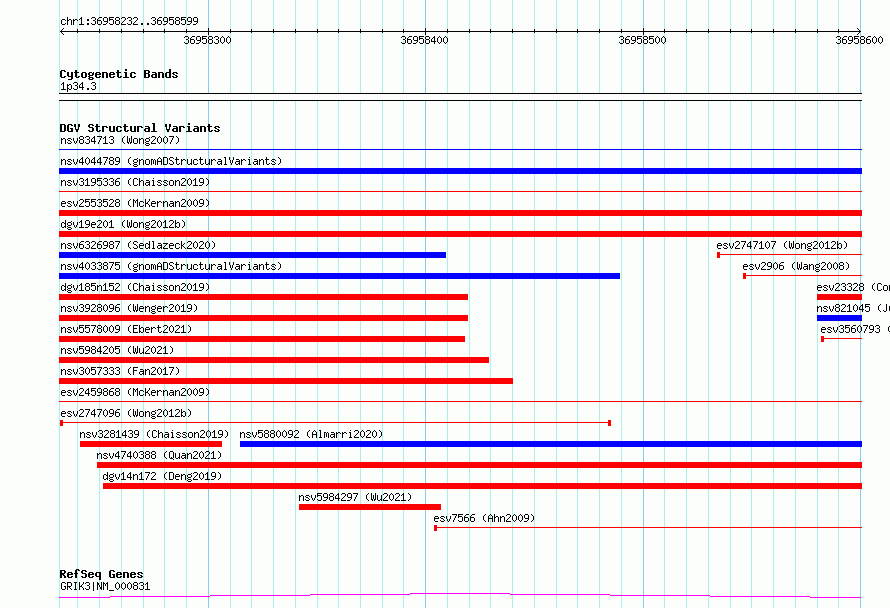The width and height of the screenshot is (890, 608).
Task: Select the red bar under nsv5984297
Action: point(370,507)
